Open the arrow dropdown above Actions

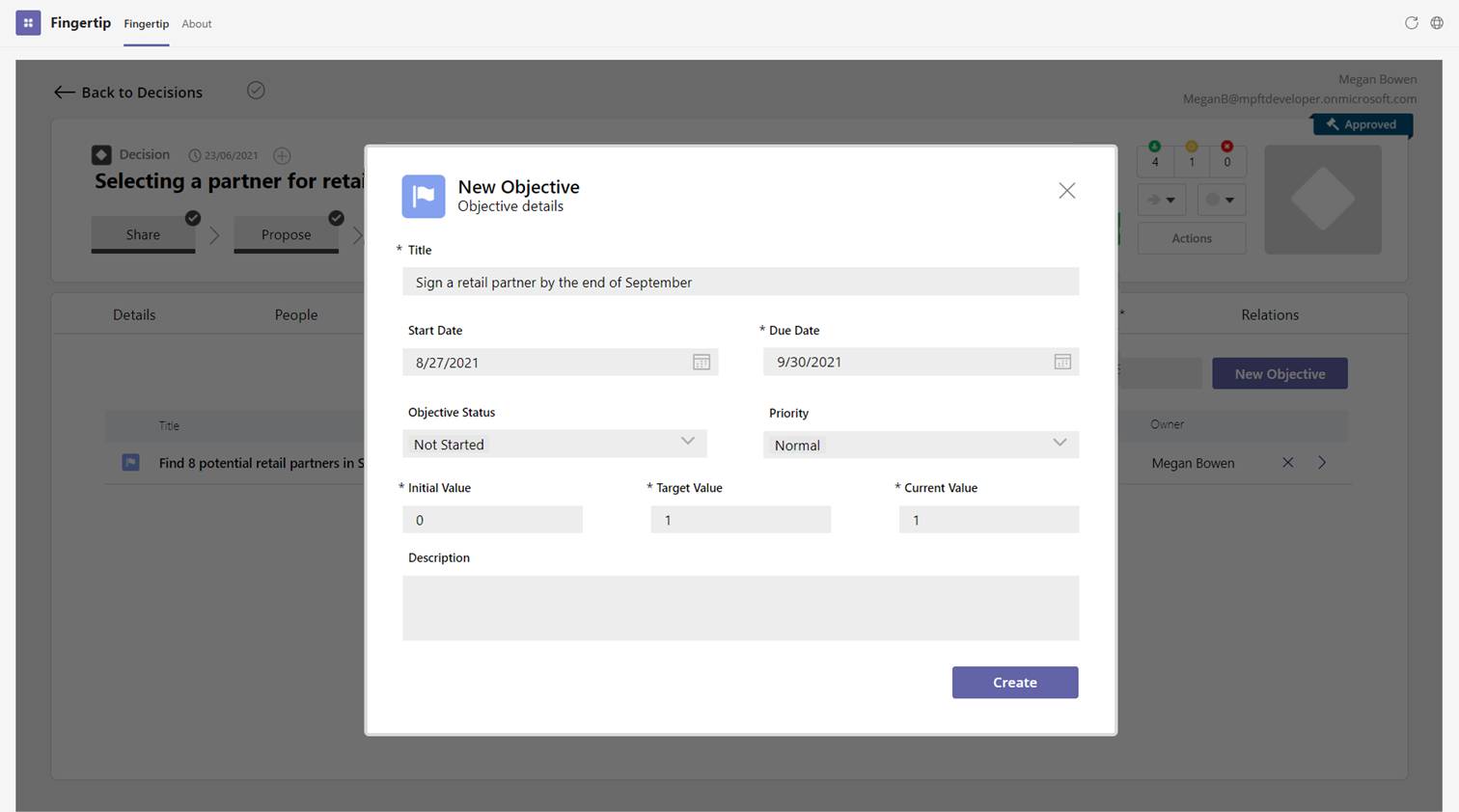pyautogui.click(x=1162, y=200)
